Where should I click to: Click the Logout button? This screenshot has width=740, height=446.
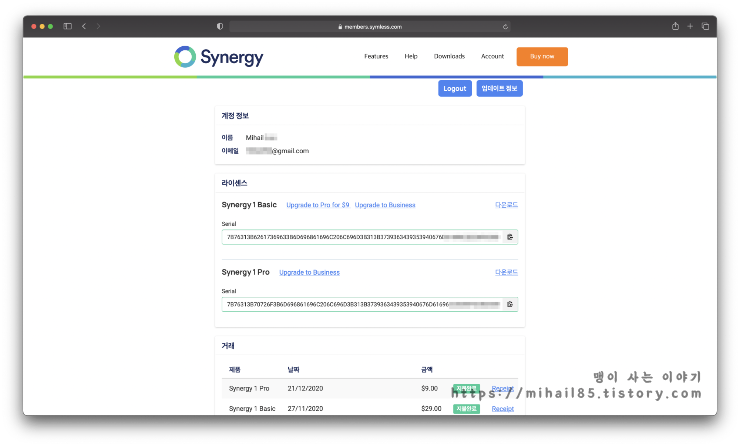click(x=454, y=88)
